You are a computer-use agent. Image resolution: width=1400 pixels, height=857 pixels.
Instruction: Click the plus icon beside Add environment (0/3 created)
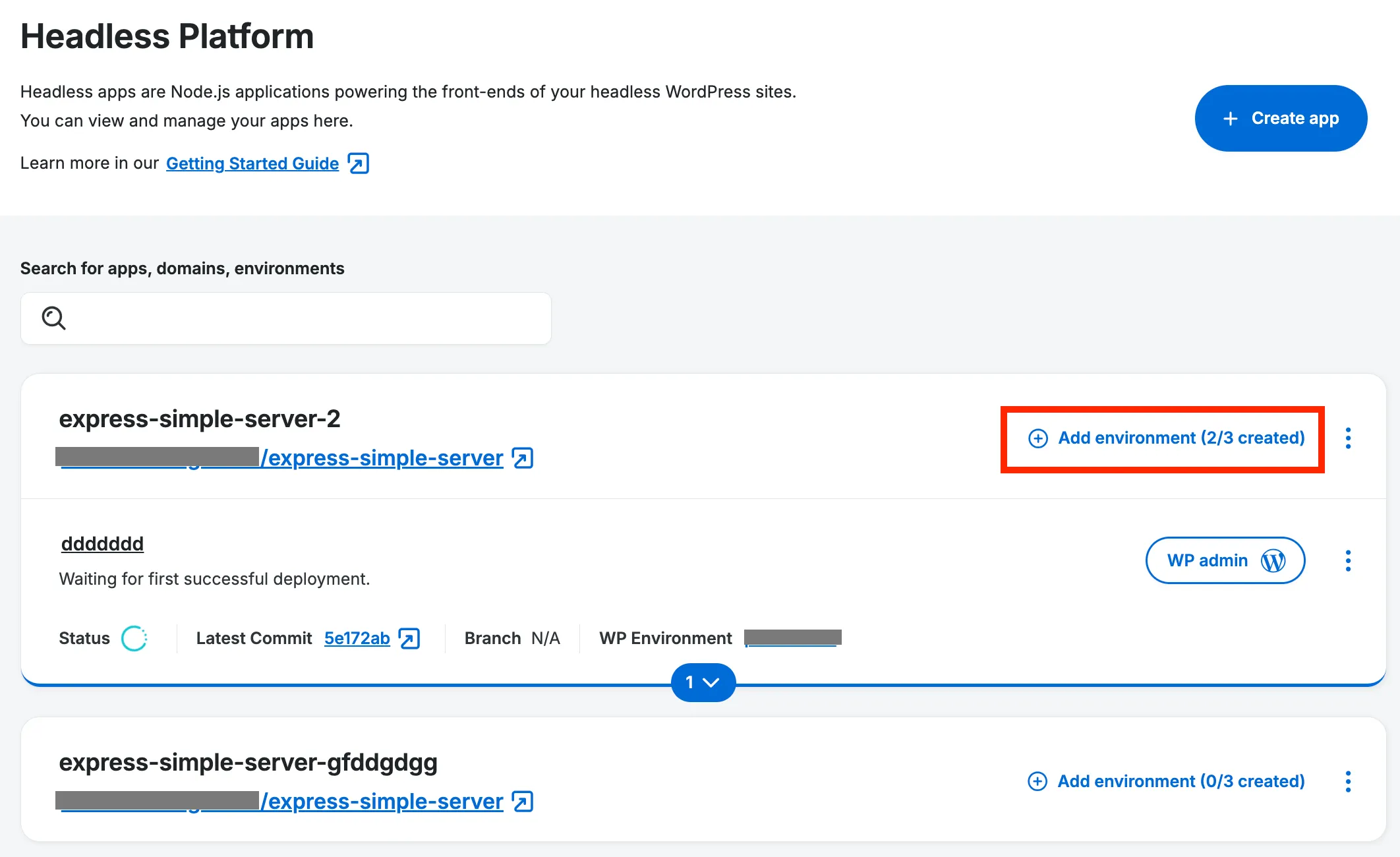pyautogui.click(x=1037, y=781)
